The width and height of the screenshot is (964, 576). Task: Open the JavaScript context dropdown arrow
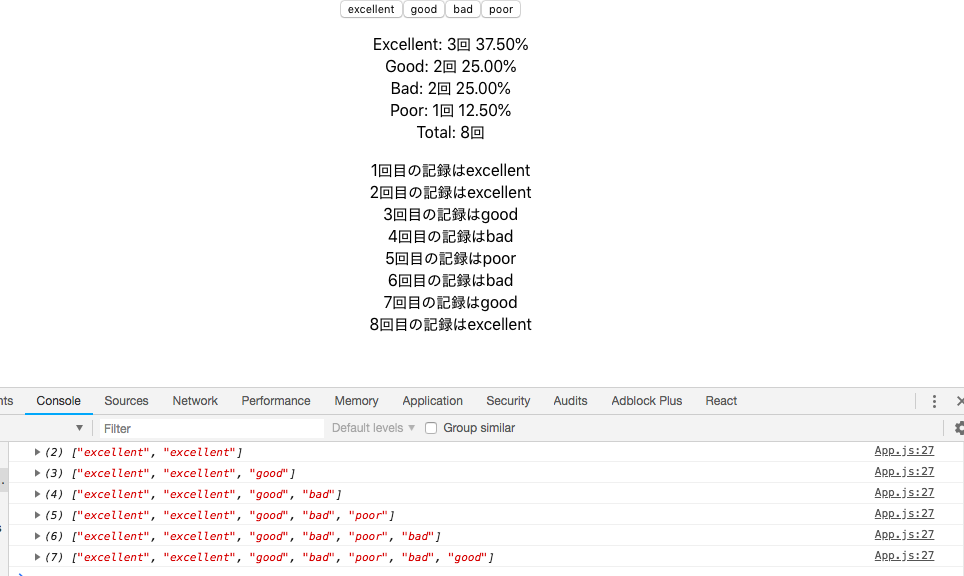(x=79, y=428)
